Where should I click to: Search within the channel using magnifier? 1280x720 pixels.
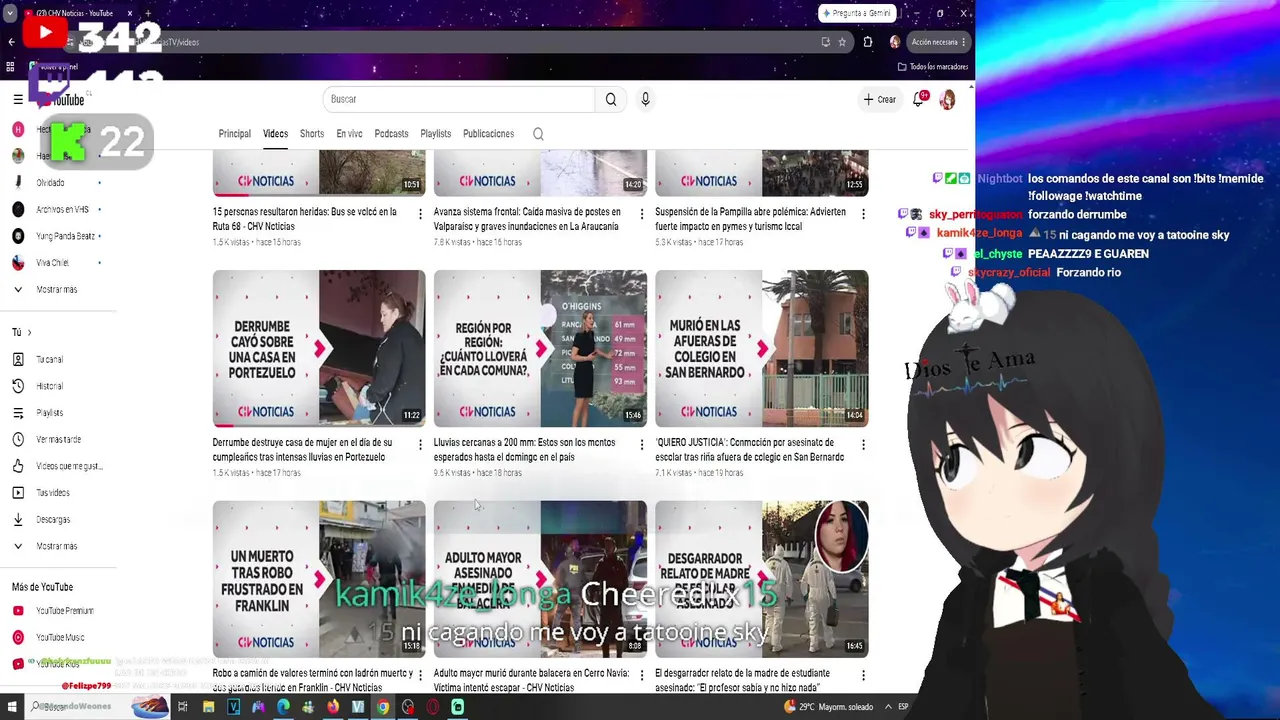[x=538, y=134]
